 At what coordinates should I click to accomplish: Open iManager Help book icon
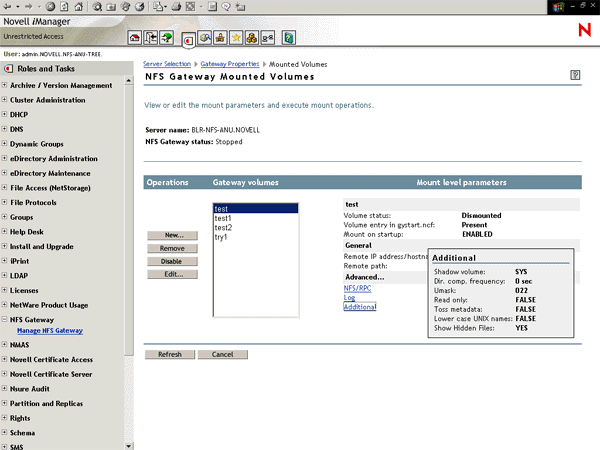pos(289,38)
